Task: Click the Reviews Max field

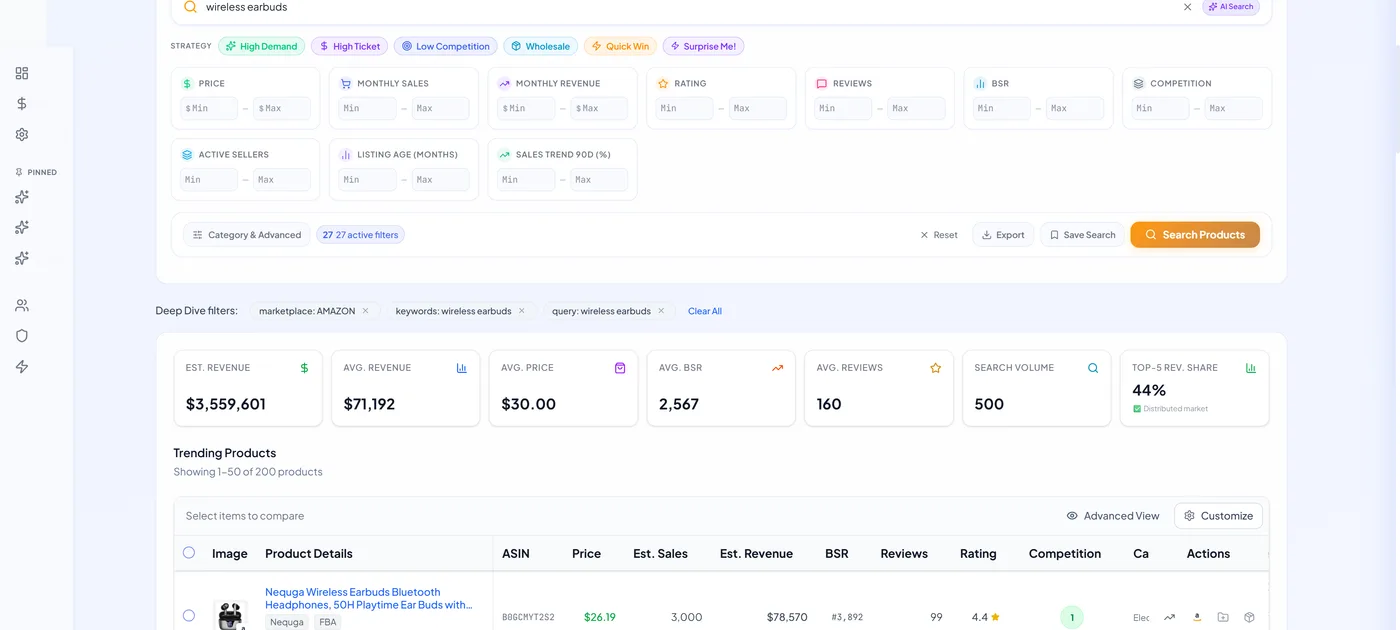Action: (x=916, y=108)
